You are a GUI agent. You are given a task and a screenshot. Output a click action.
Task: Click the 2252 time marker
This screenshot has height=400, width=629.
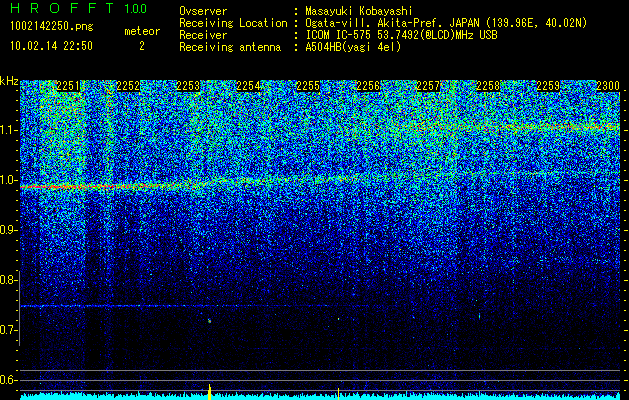coord(128,86)
